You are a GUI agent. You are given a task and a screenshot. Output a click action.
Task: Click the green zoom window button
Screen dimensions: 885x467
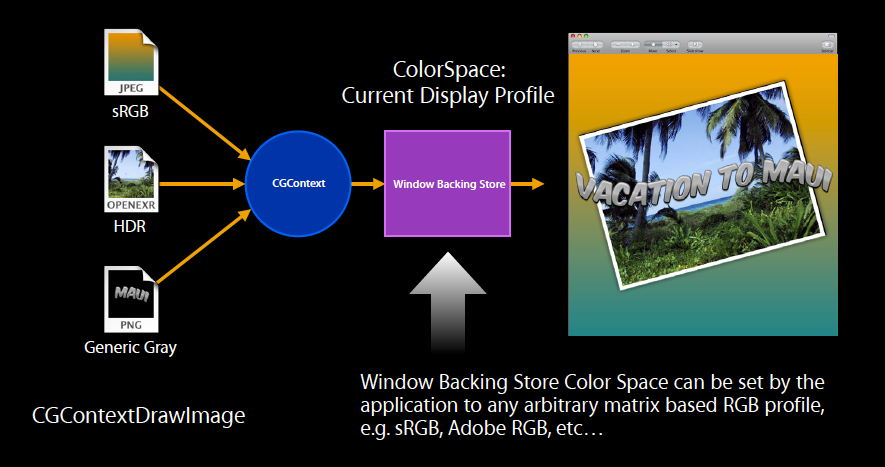point(585,36)
